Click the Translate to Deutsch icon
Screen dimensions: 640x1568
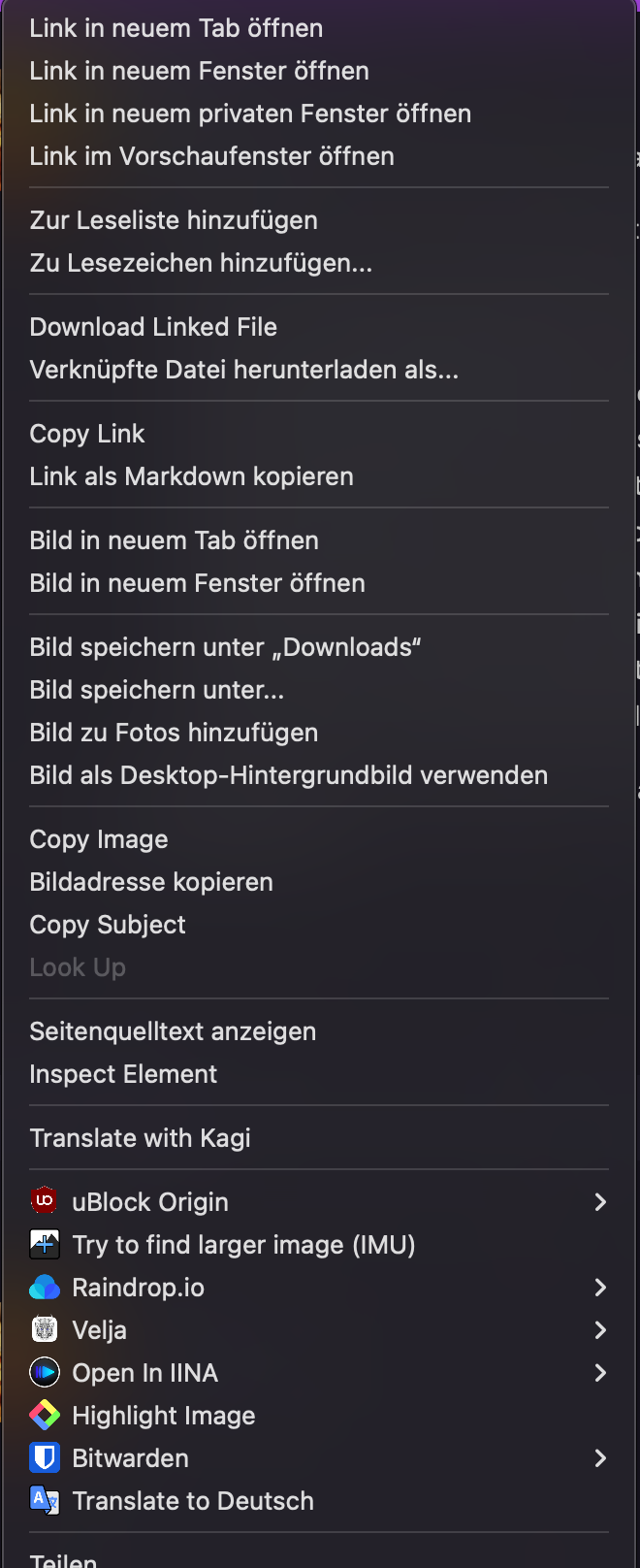click(x=45, y=1500)
